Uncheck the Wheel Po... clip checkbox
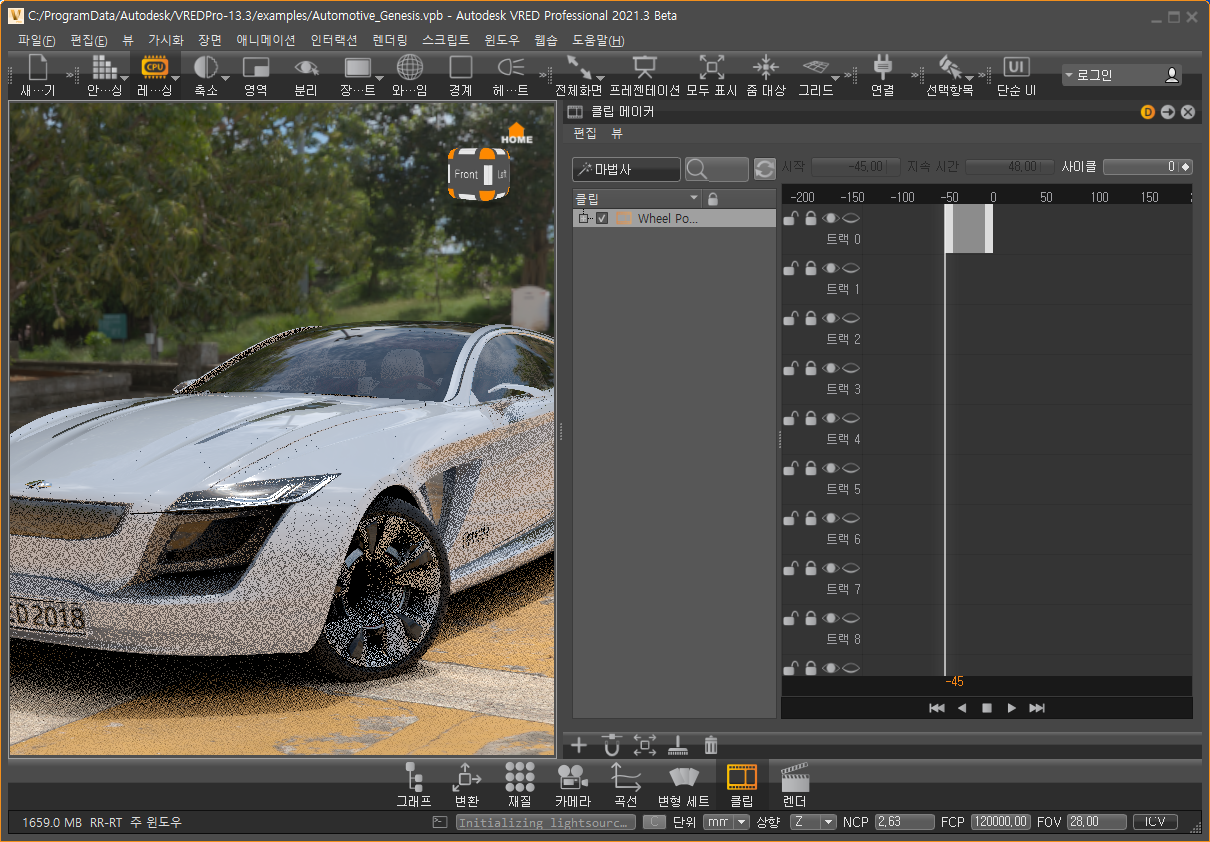Screen dimensions: 1210x842 click(x=602, y=219)
